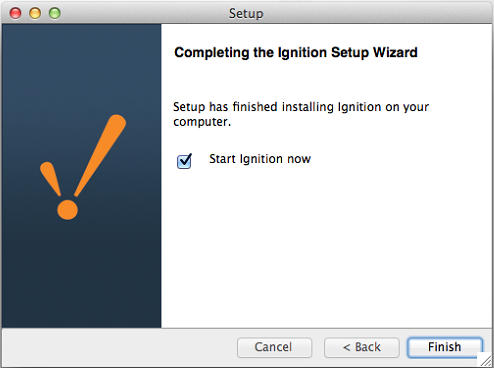Viewport: 494px width, 368px height.
Task: Go back with the < Back button
Action: 362,347
